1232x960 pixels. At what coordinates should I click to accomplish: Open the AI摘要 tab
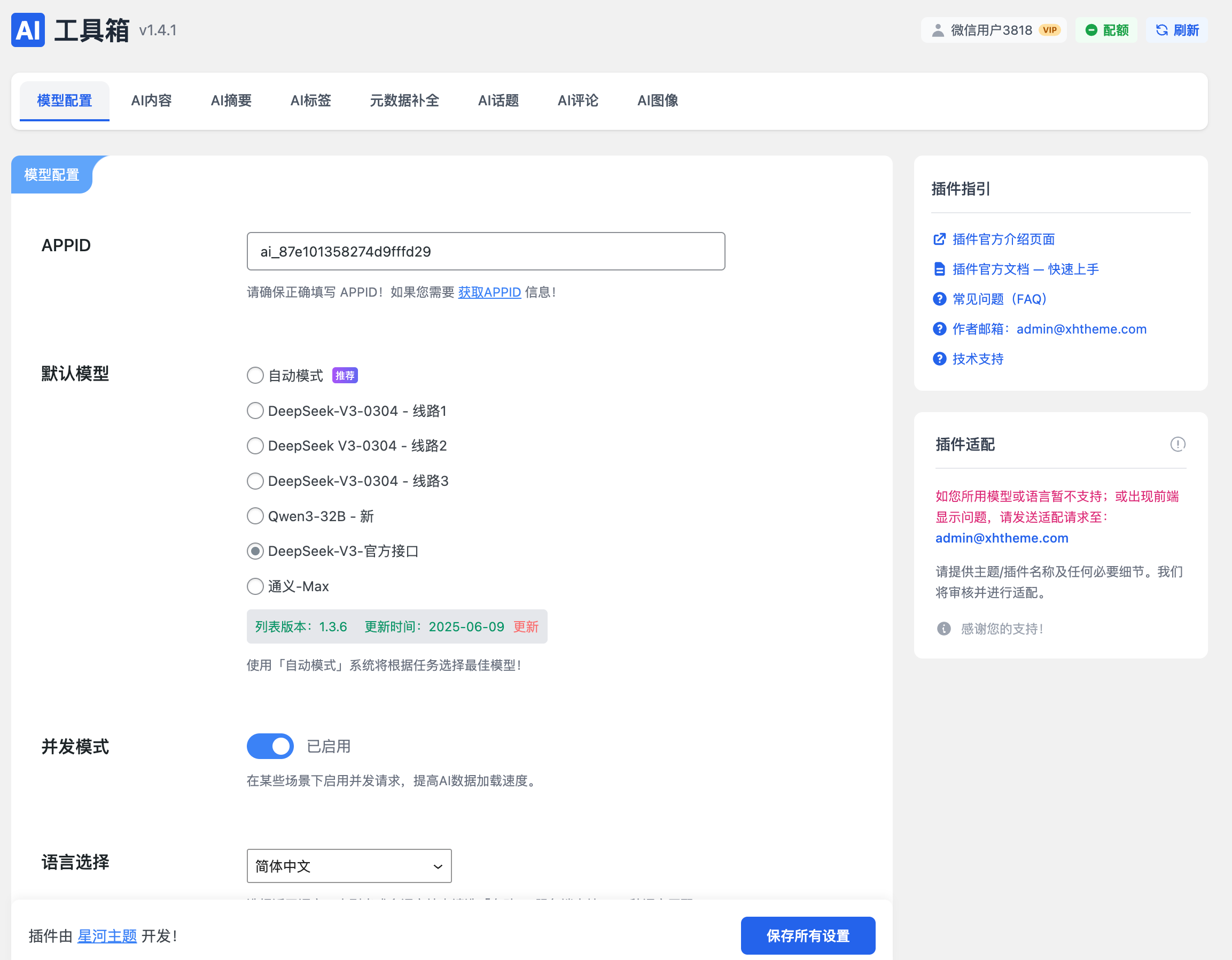pos(231,101)
